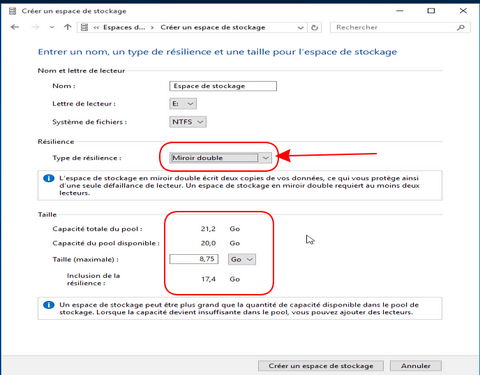Screen dimensions: 480x375
Task: Click the Annuler button
Action: click(x=416, y=366)
